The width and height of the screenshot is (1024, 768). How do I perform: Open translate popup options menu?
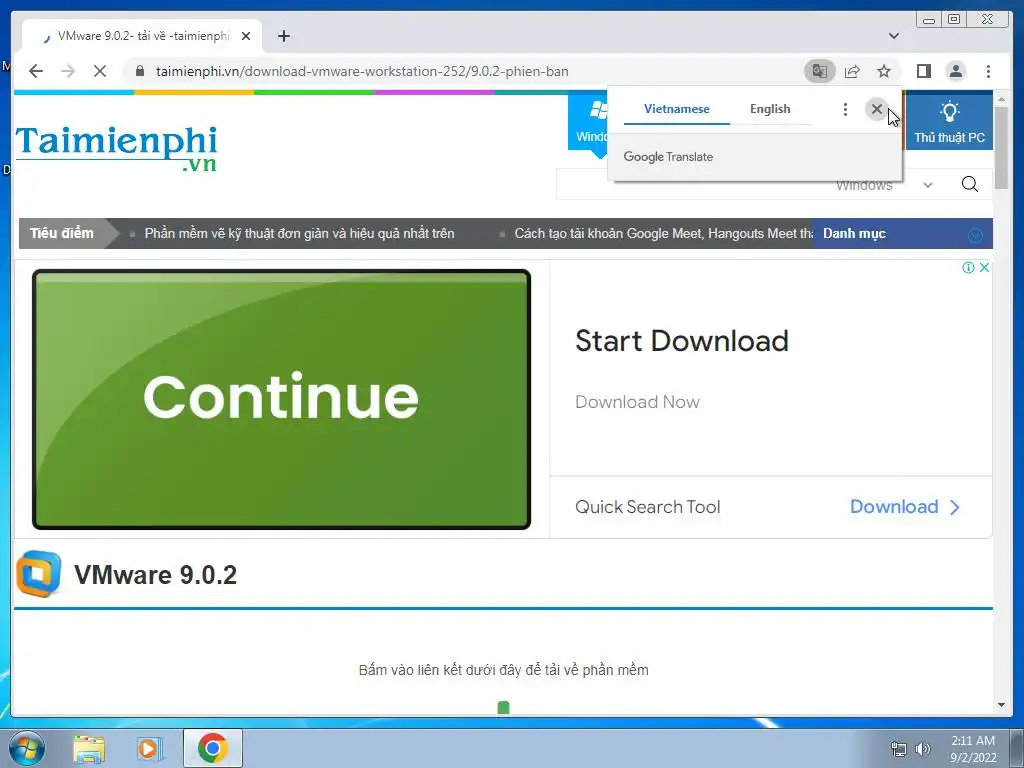click(845, 109)
